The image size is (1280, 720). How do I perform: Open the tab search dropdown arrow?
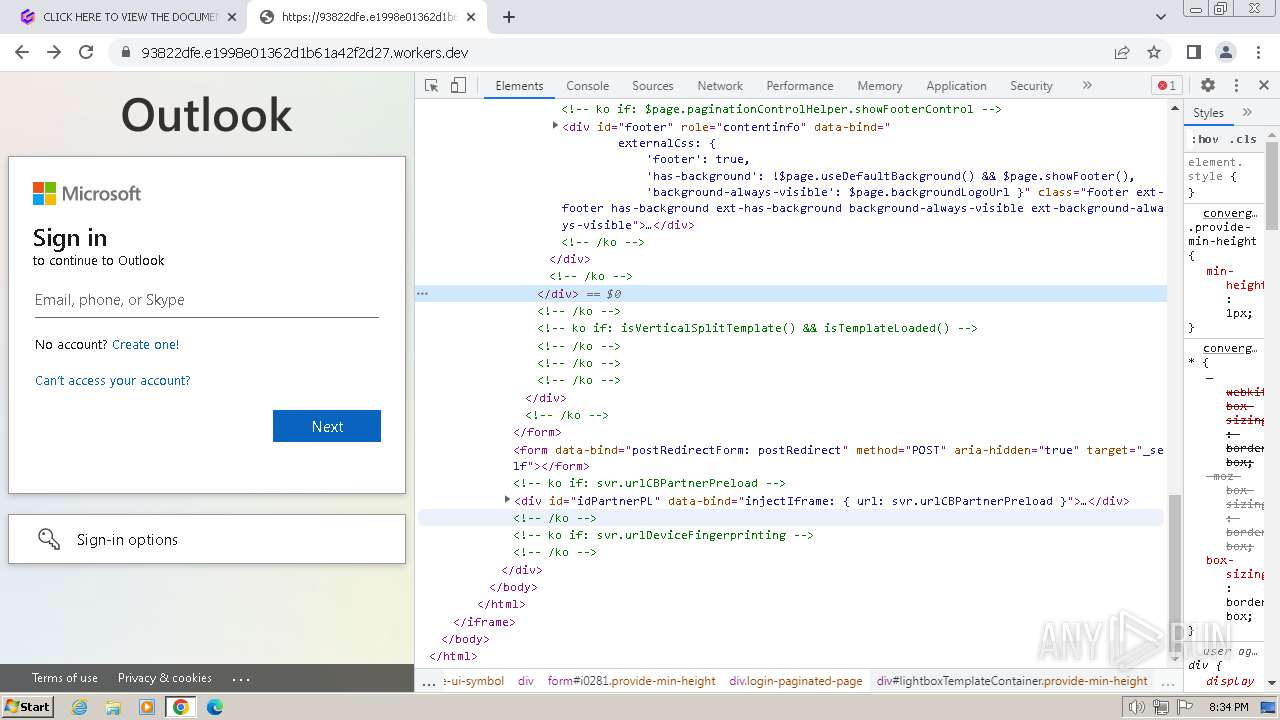(x=1160, y=17)
